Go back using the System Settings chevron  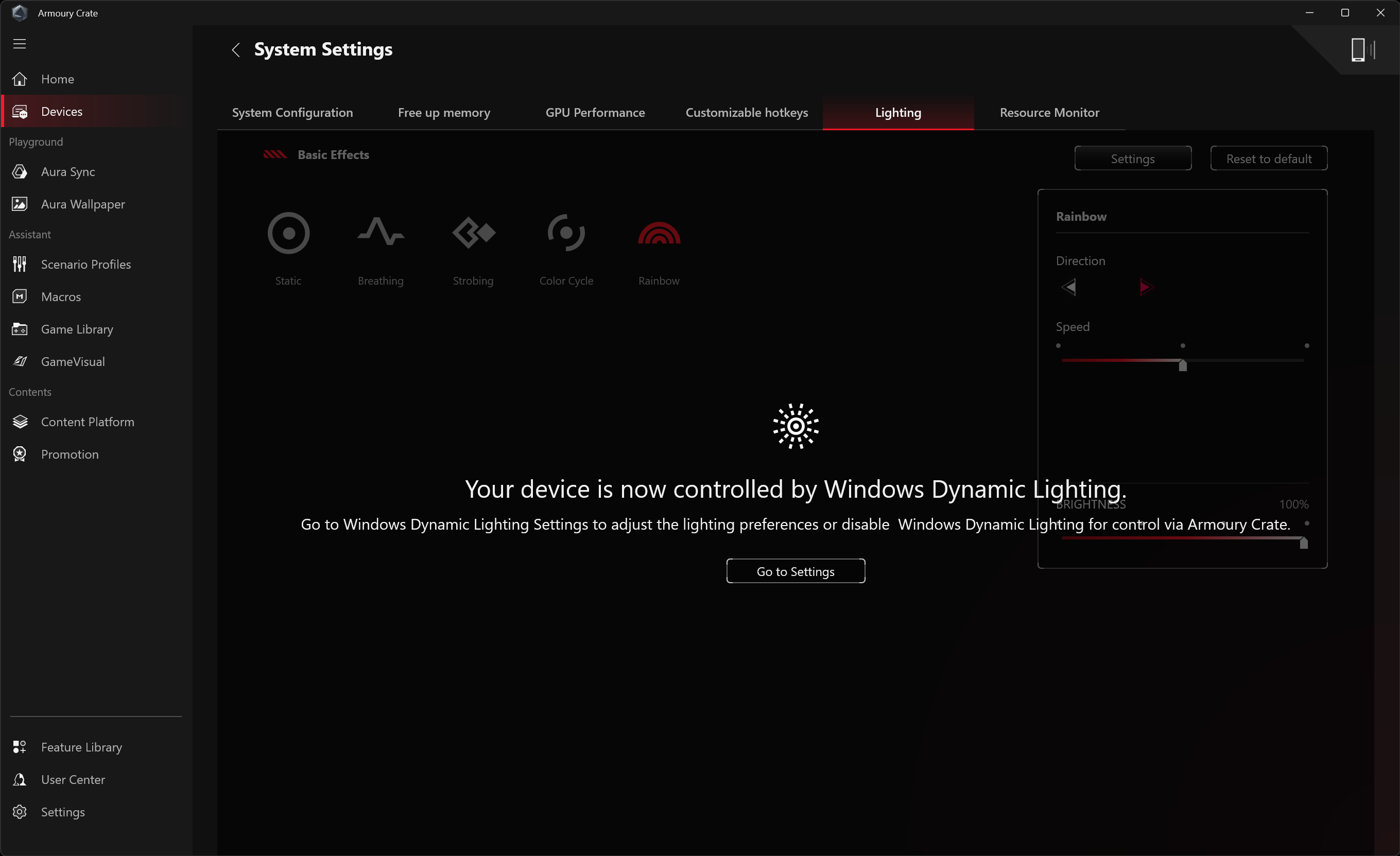tap(236, 50)
